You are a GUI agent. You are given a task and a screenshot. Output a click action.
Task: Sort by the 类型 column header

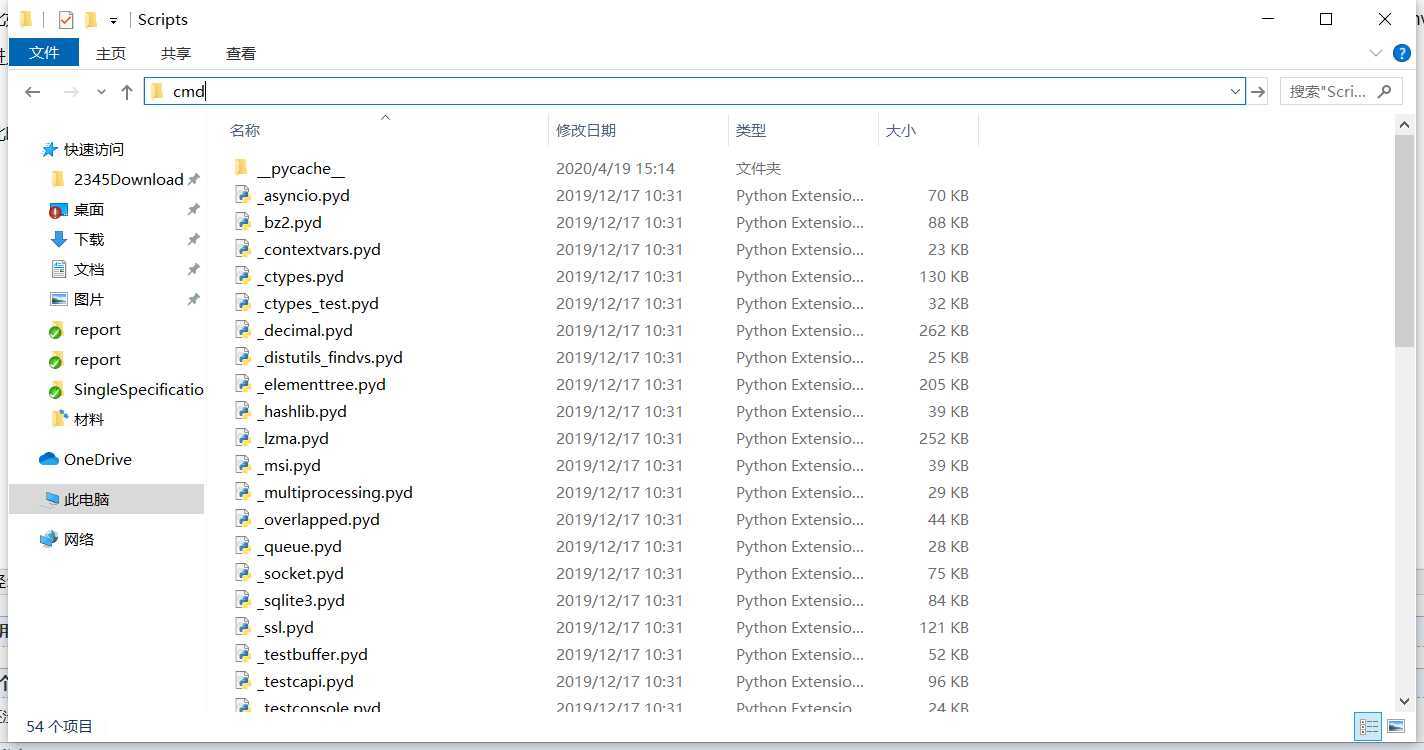(x=751, y=130)
